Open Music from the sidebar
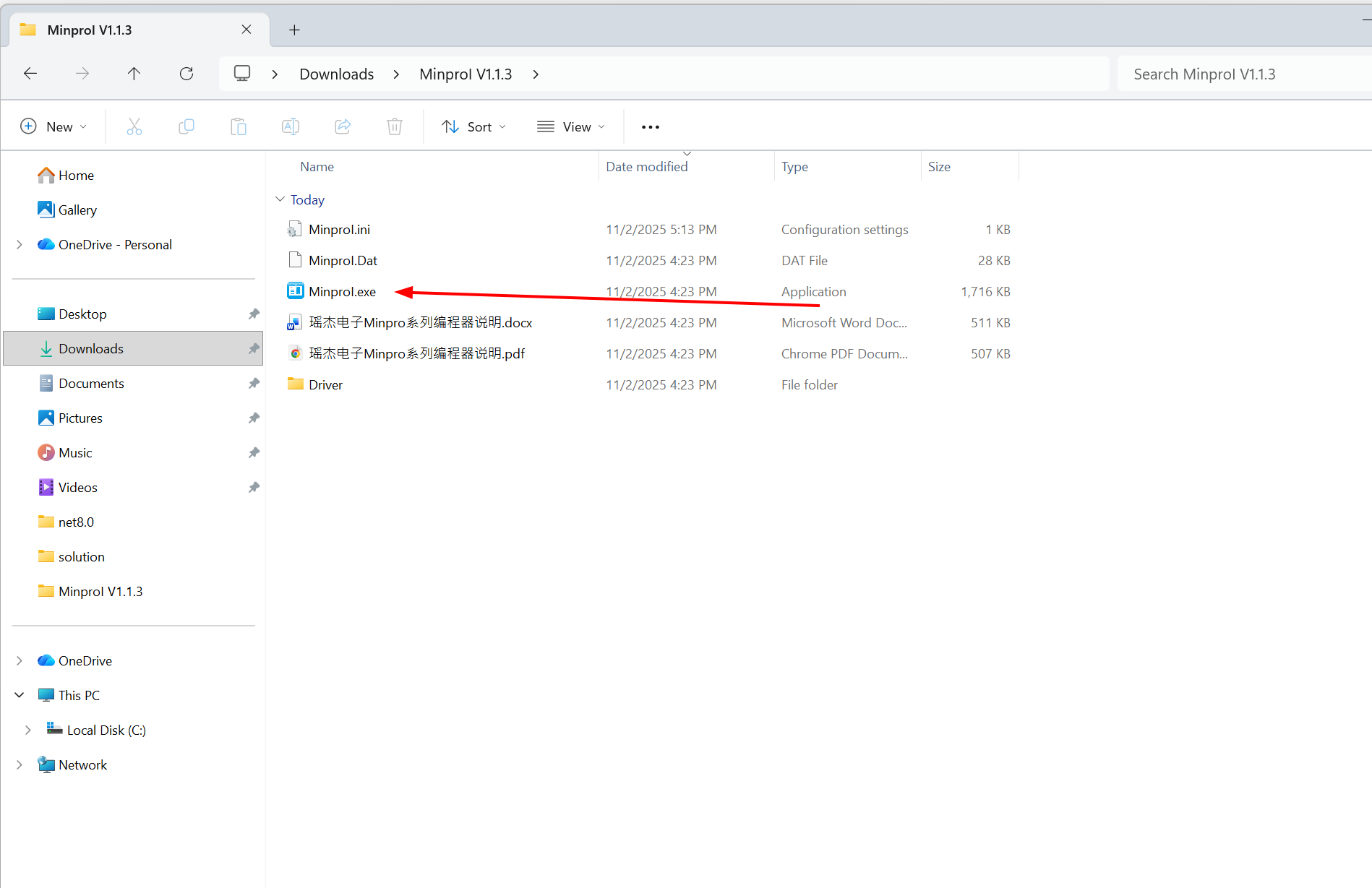The height and width of the screenshot is (888, 1372). pos(75,453)
